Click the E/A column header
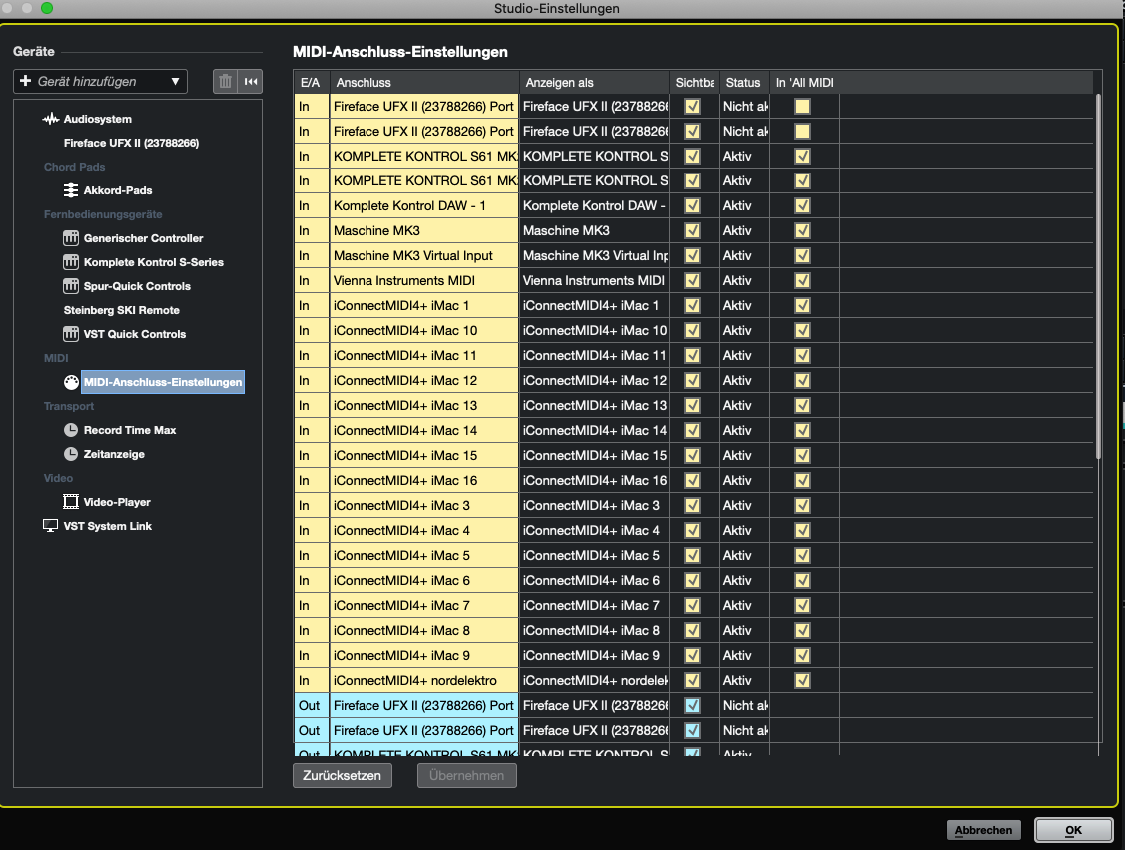This screenshot has height=850, width=1125. tap(311, 82)
